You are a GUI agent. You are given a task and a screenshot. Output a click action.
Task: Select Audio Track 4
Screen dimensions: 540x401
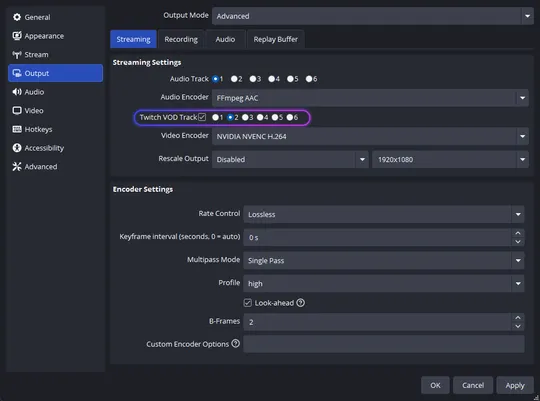(x=271, y=79)
